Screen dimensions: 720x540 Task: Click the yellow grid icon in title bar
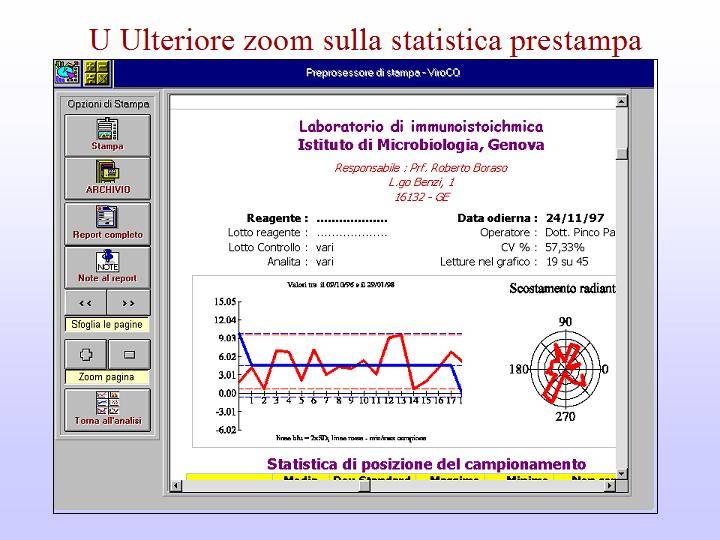tap(98, 73)
